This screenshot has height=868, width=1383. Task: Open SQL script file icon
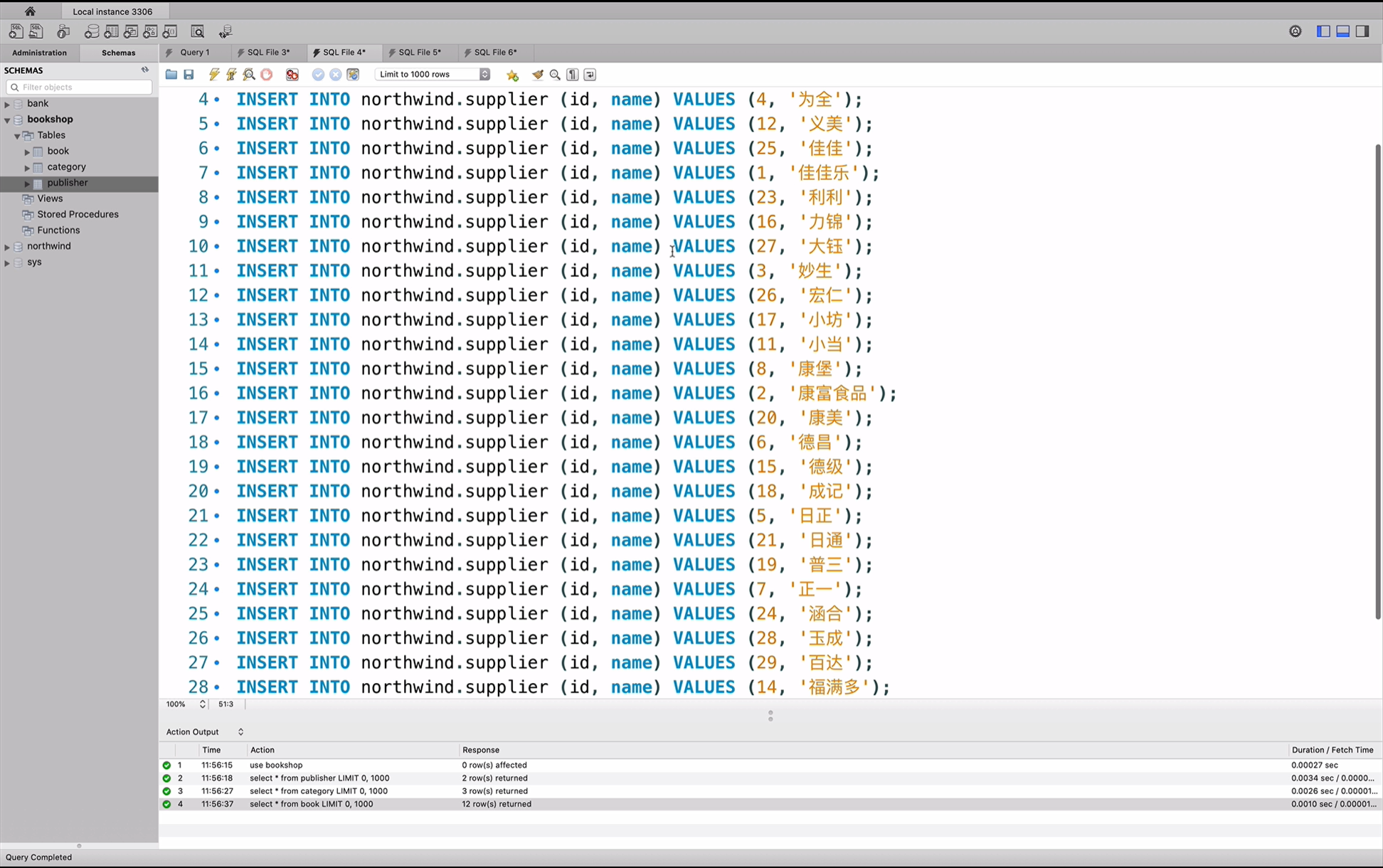pyautogui.click(x=36, y=31)
